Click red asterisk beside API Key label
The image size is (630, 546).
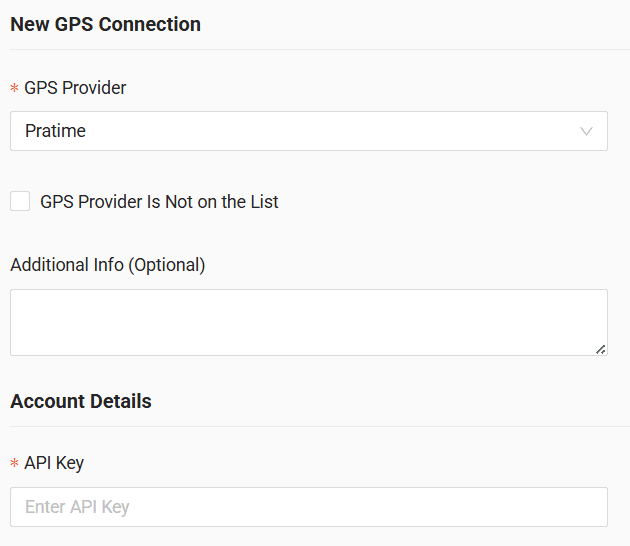[15, 464]
